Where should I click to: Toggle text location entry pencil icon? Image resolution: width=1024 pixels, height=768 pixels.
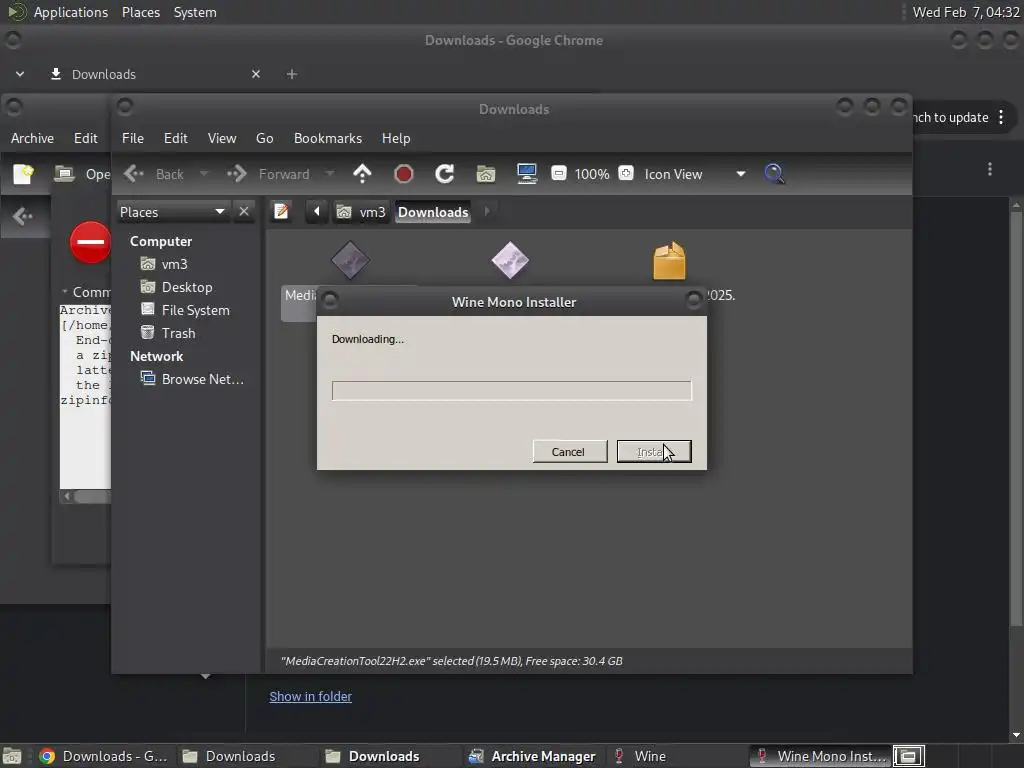click(x=281, y=212)
